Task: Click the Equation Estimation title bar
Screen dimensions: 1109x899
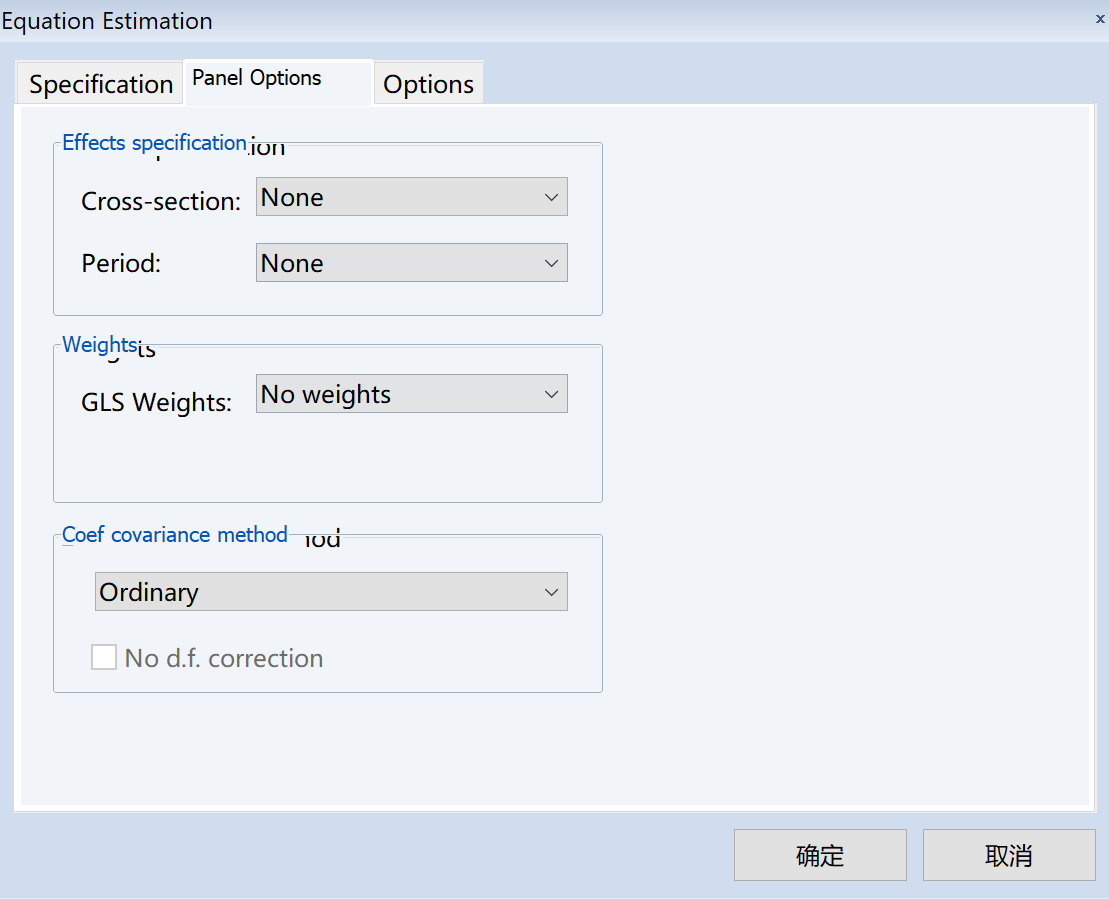Action: pos(500,20)
